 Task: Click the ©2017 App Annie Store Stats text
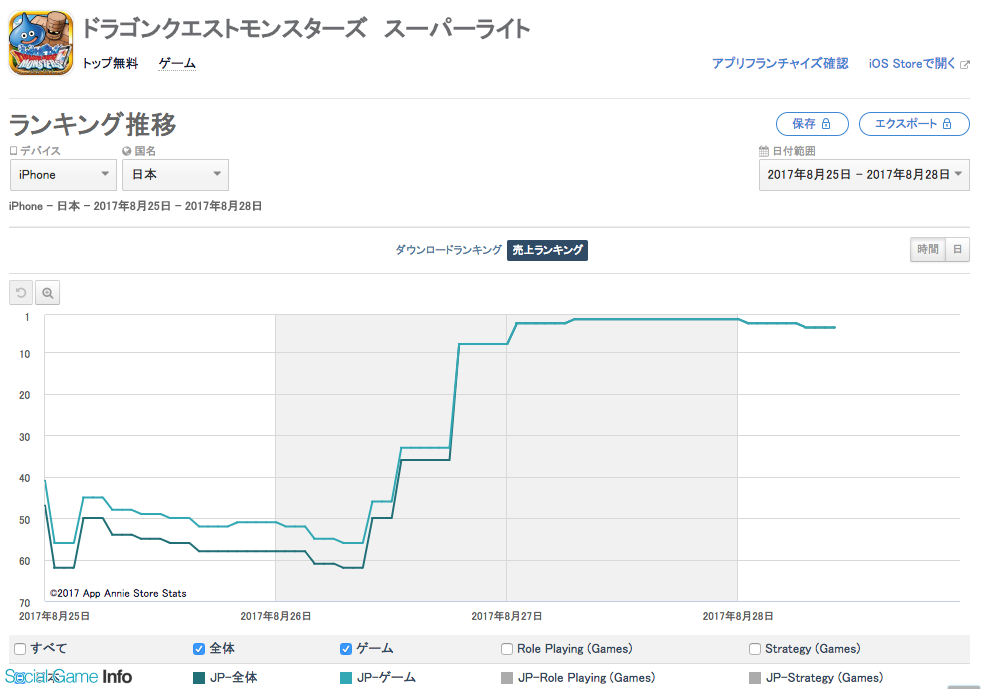coord(118,593)
